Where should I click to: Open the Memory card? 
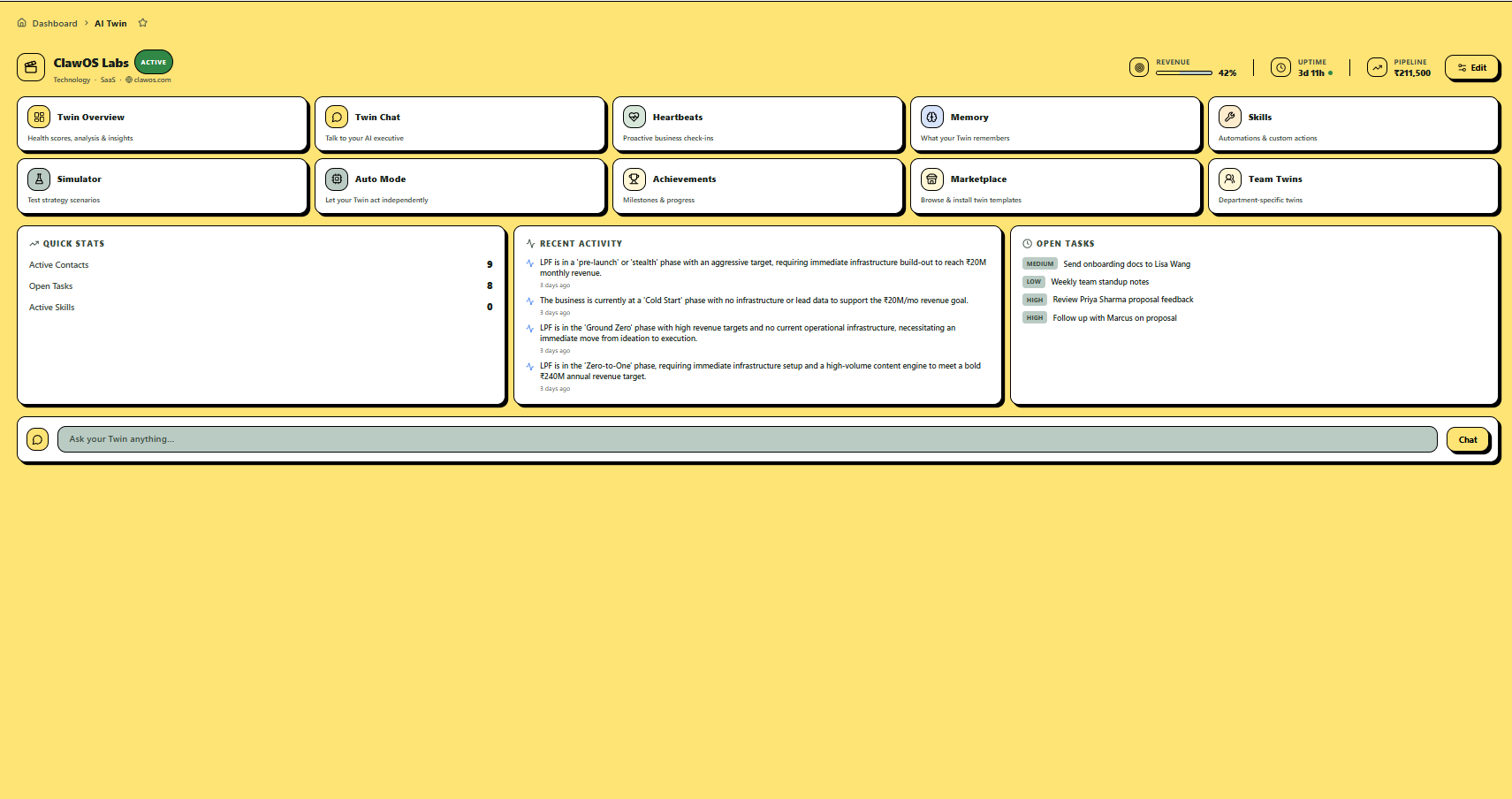tap(1056, 125)
